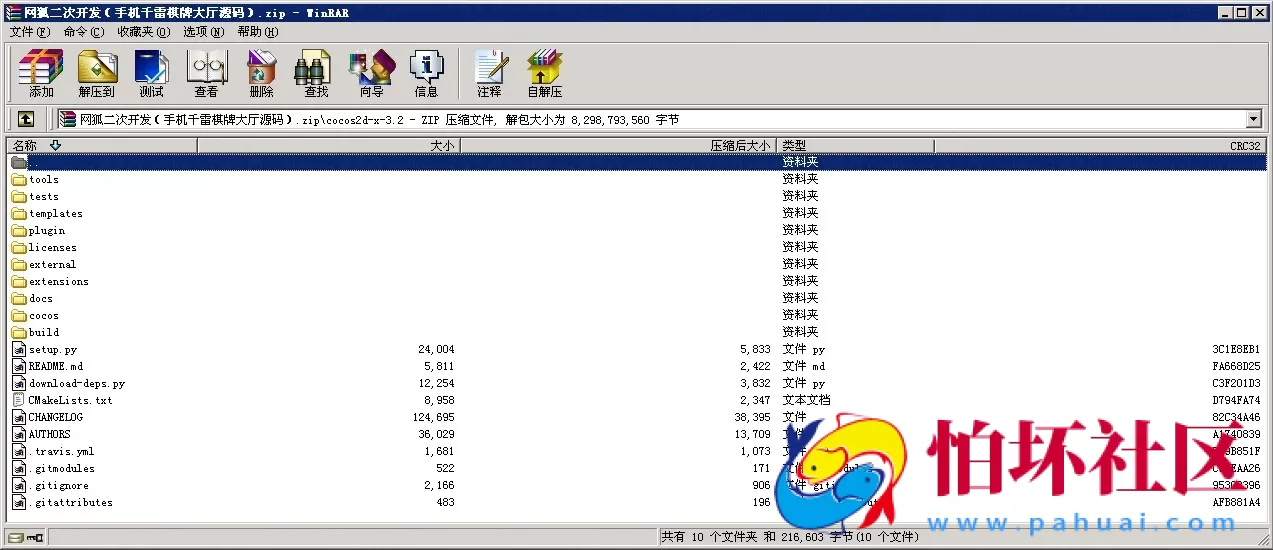The width and height of the screenshot is (1273, 550).
Task: Click the Extract To (解压到) toolbar icon
Action: (x=97, y=73)
